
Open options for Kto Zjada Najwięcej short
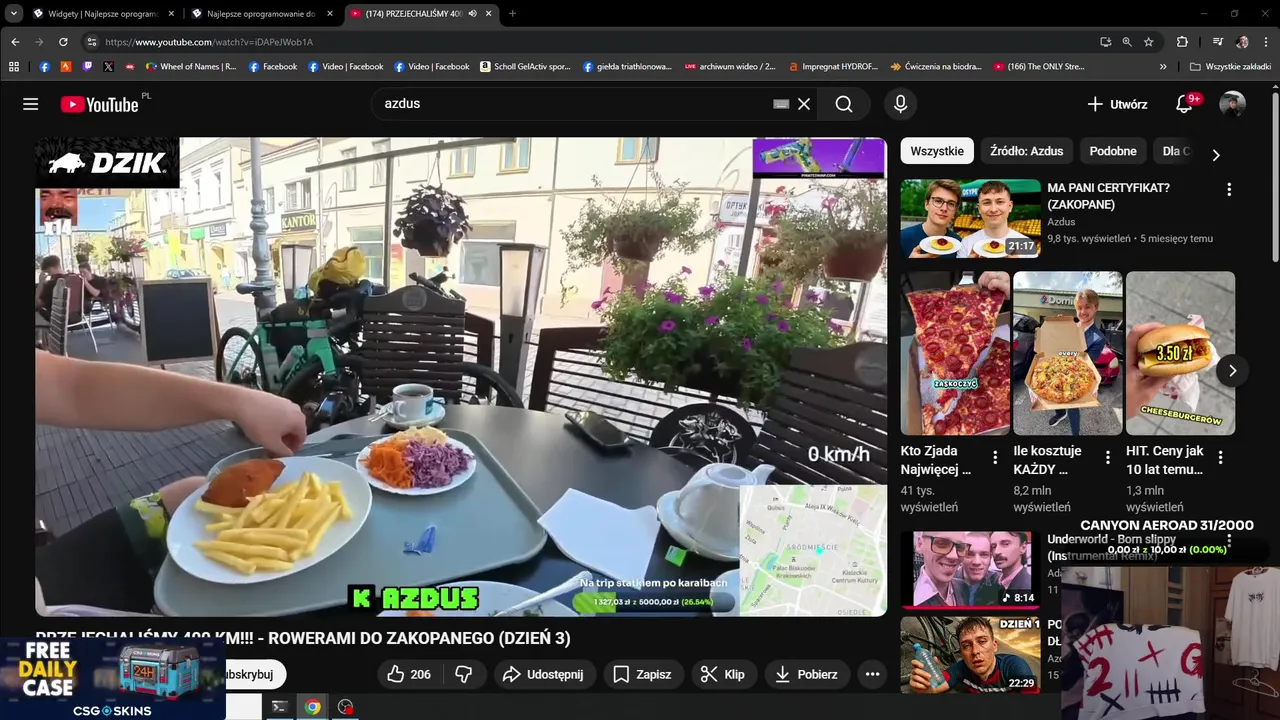coord(995,457)
